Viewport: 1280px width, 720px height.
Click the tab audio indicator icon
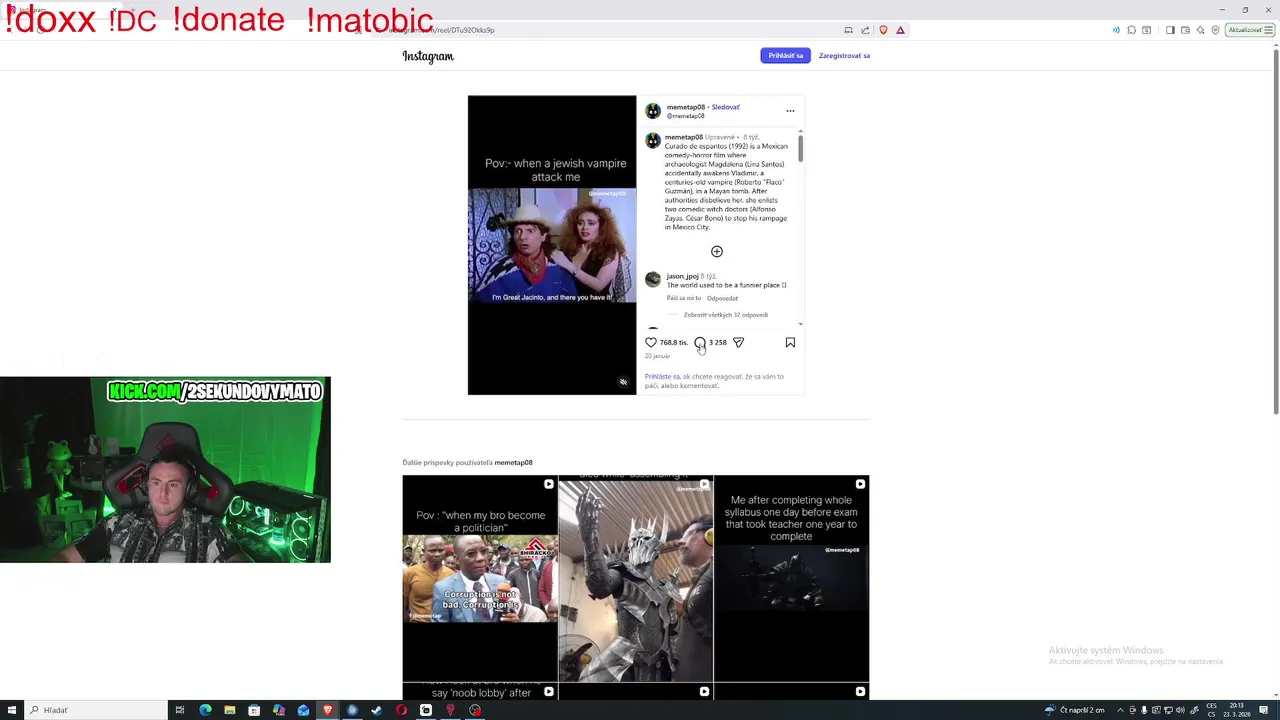pos(1116,30)
